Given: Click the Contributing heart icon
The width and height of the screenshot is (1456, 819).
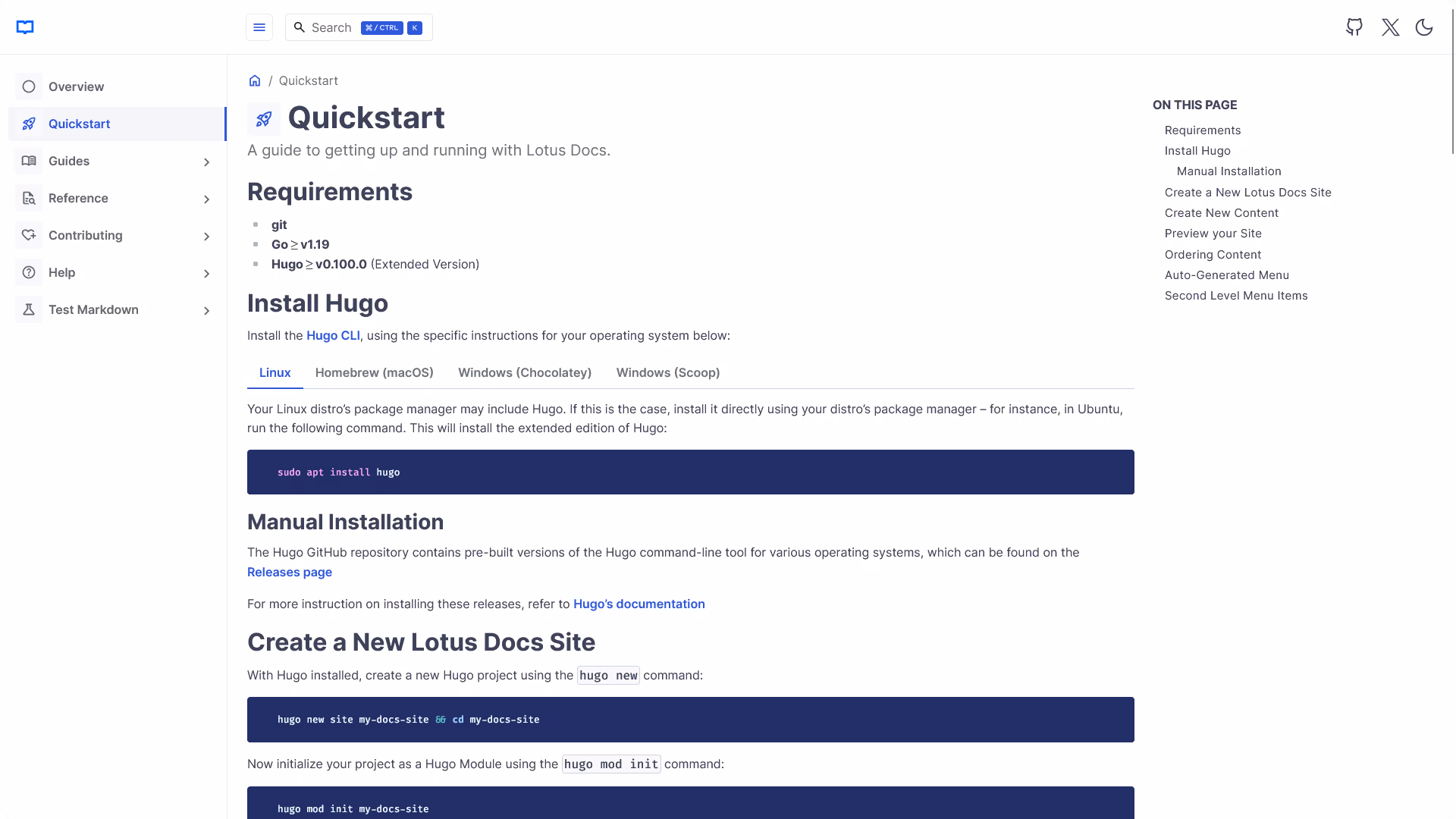Looking at the screenshot, I should 29,235.
